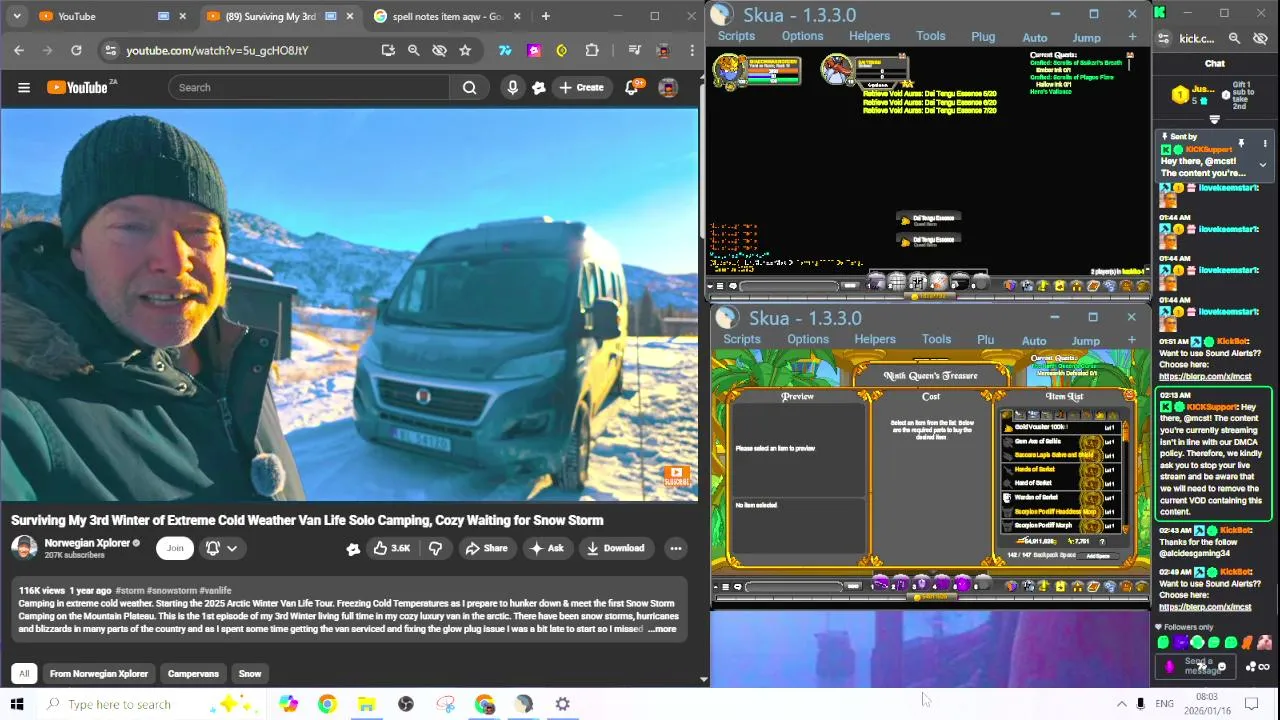Open Auto menu in bottom Skua window
The width and height of the screenshot is (1280, 720).
click(x=1034, y=341)
